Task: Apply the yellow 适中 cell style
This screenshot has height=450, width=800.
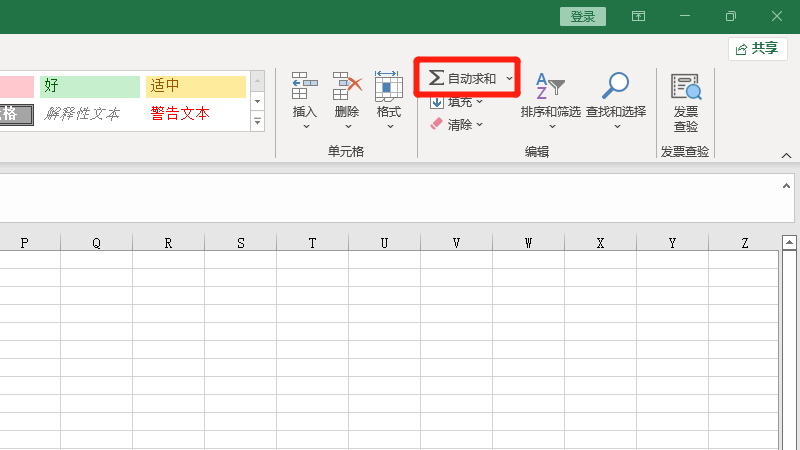Action: (x=195, y=86)
